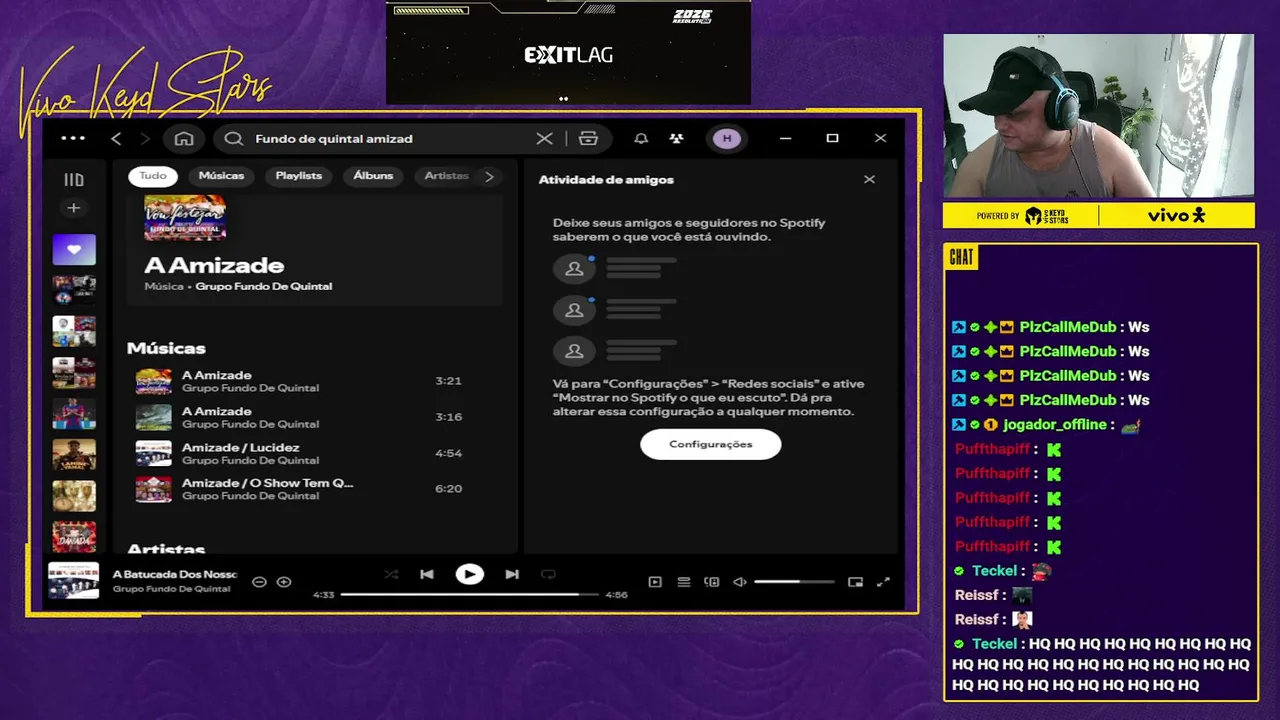Open Grupo Fundo De Quintal in player bar
1280x720 pixels.
[171, 589]
